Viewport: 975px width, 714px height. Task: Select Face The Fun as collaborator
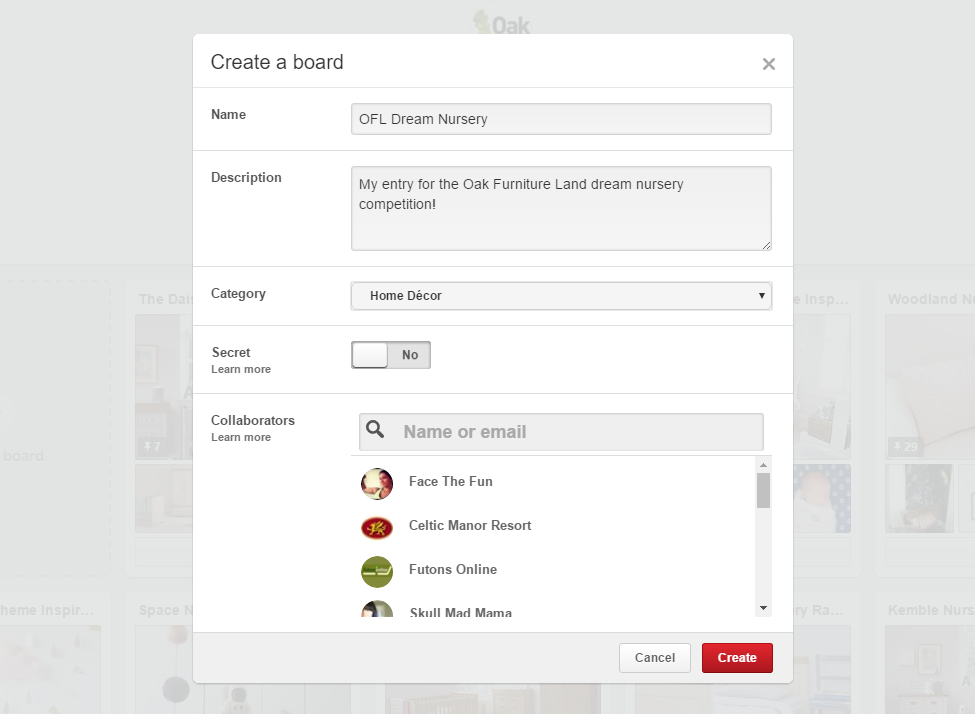pyautogui.click(x=451, y=482)
